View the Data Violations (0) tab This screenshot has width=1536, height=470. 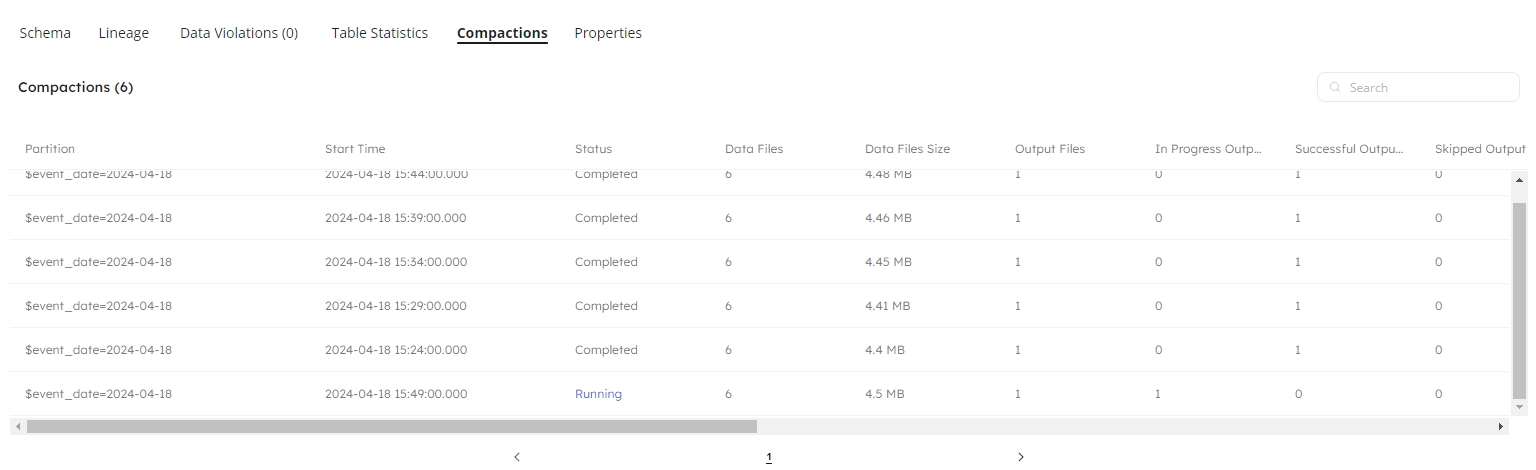click(x=239, y=33)
